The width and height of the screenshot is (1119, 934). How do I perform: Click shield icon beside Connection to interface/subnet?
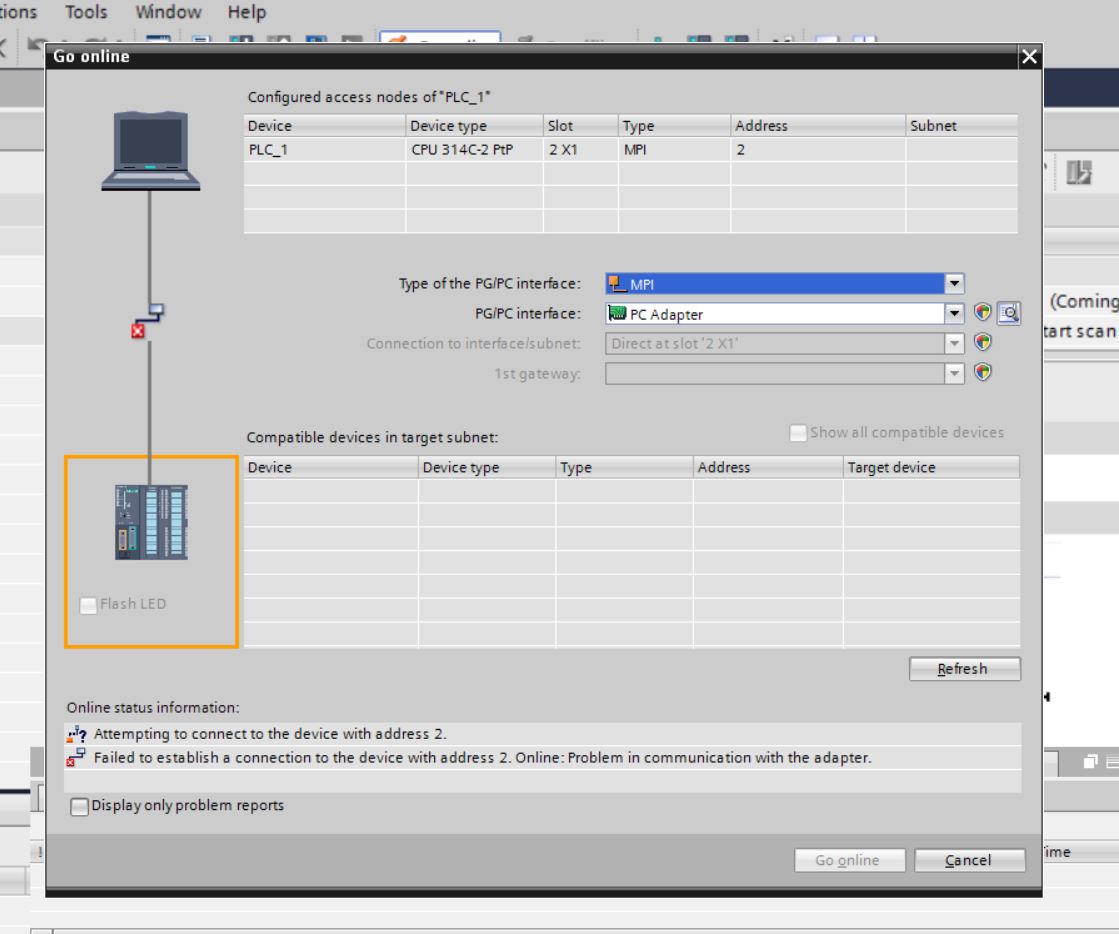point(983,342)
